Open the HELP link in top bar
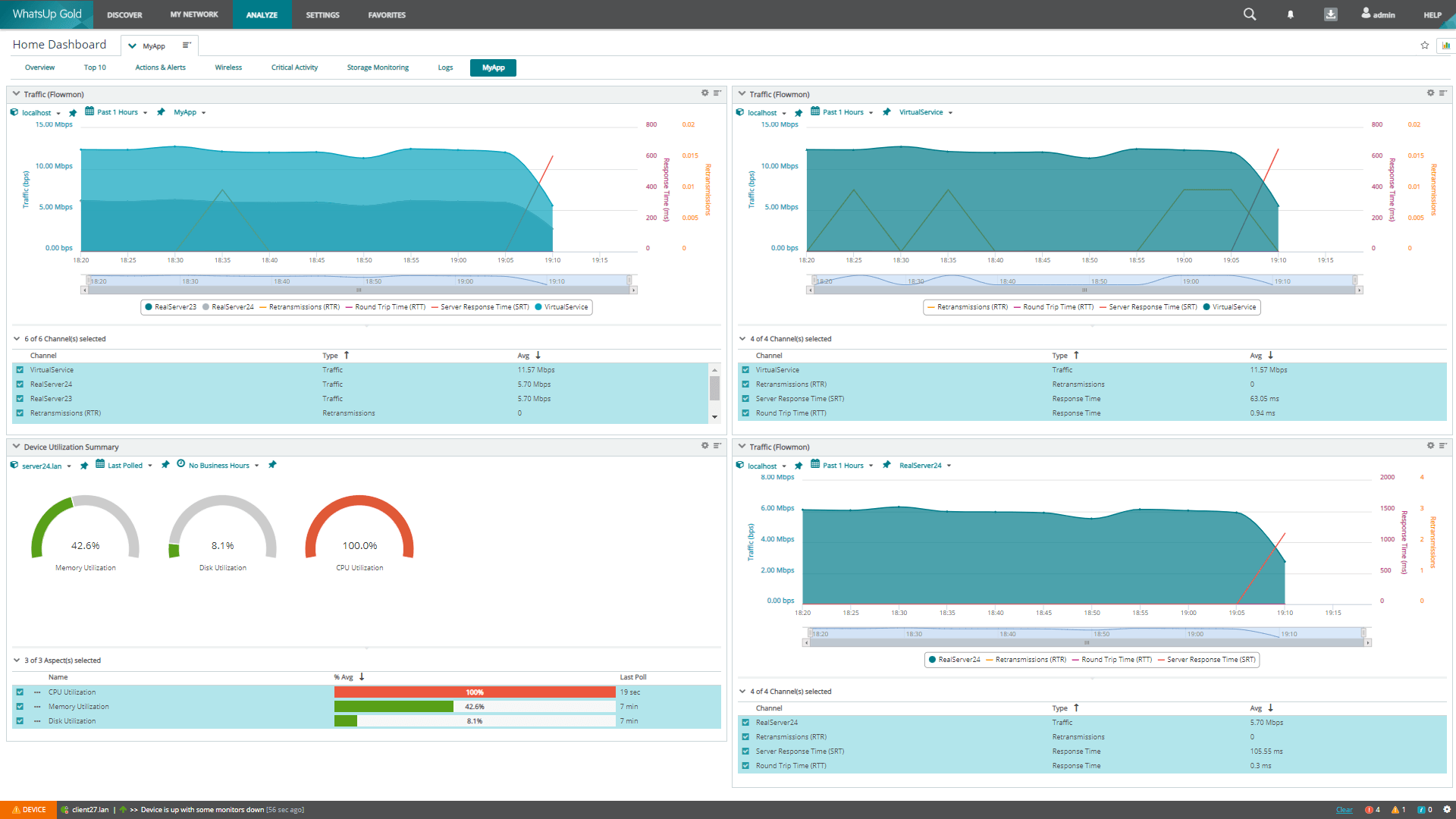 (1432, 14)
